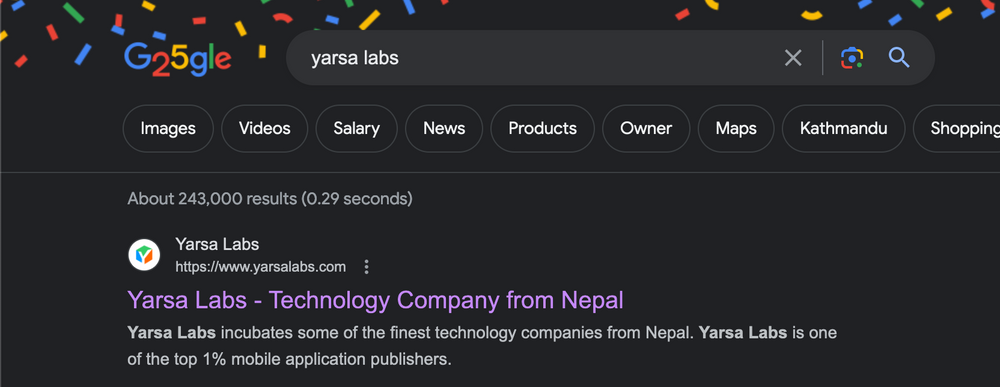Click the Yarsa Labs site name
The height and width of the screenshot is (387, 1000).
(217, 244)
